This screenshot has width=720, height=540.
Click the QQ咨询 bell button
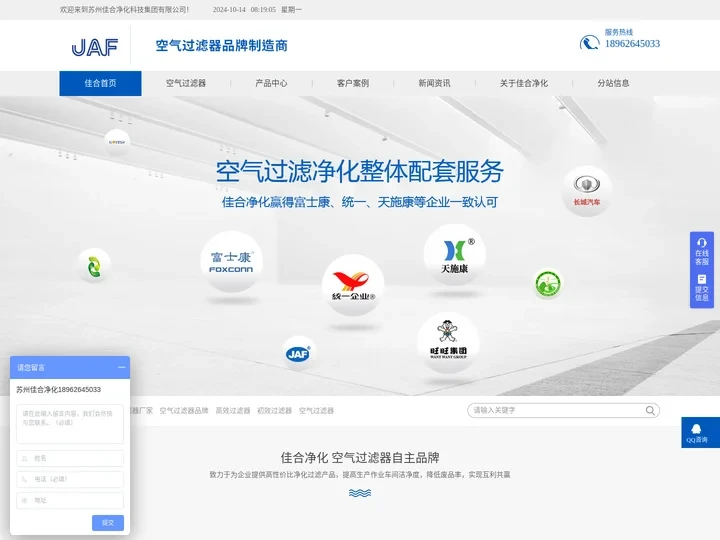[700, 433]
